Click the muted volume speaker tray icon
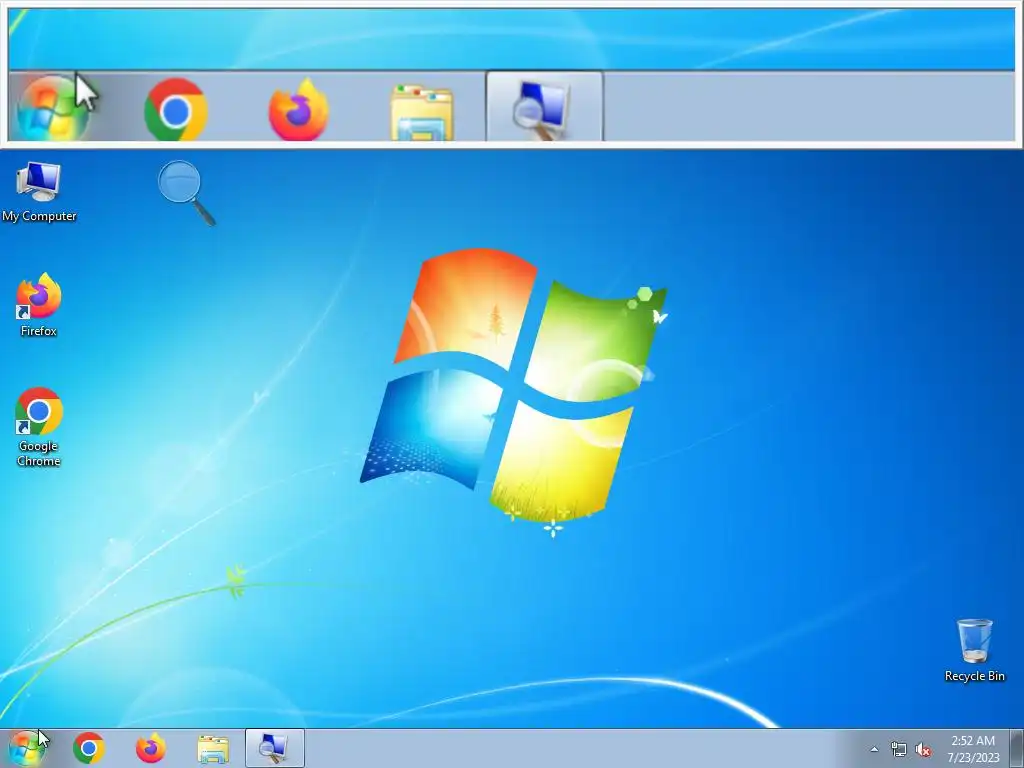1024x768 pixels. click(923, 750)
